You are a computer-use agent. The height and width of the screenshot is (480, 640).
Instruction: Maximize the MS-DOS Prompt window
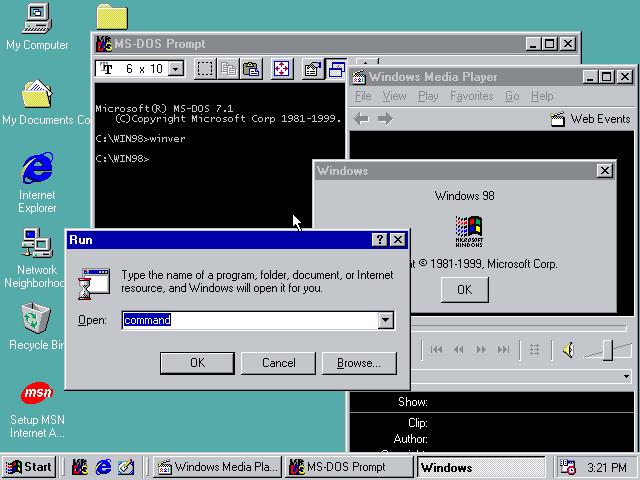[x=549, y=44]
